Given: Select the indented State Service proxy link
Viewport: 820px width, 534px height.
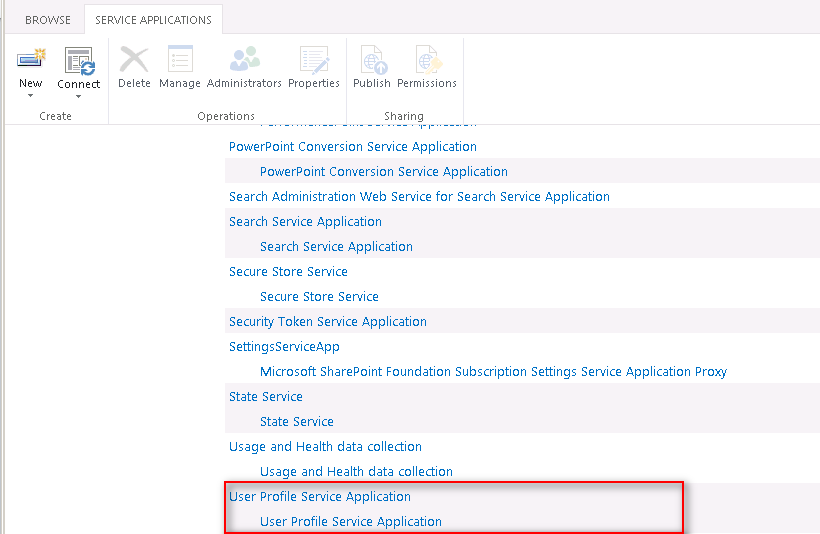Looking at the screenshot, I should pyautogui.click(x=297, y=422).
